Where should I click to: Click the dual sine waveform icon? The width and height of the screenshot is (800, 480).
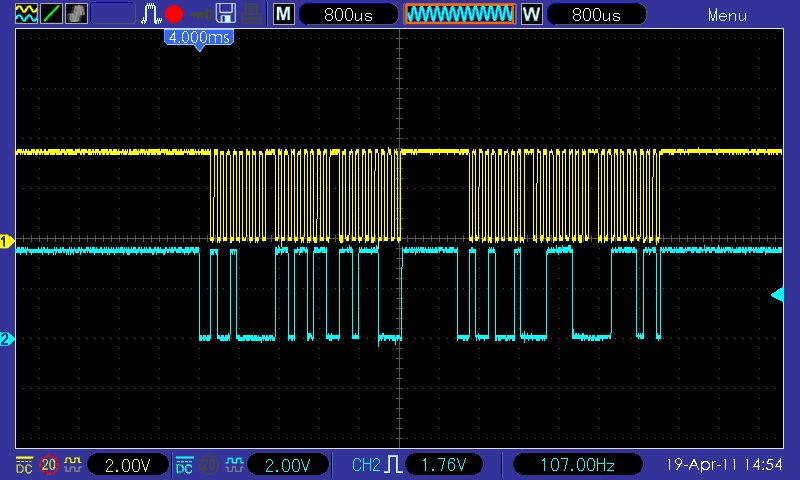[x=26, y=14]
